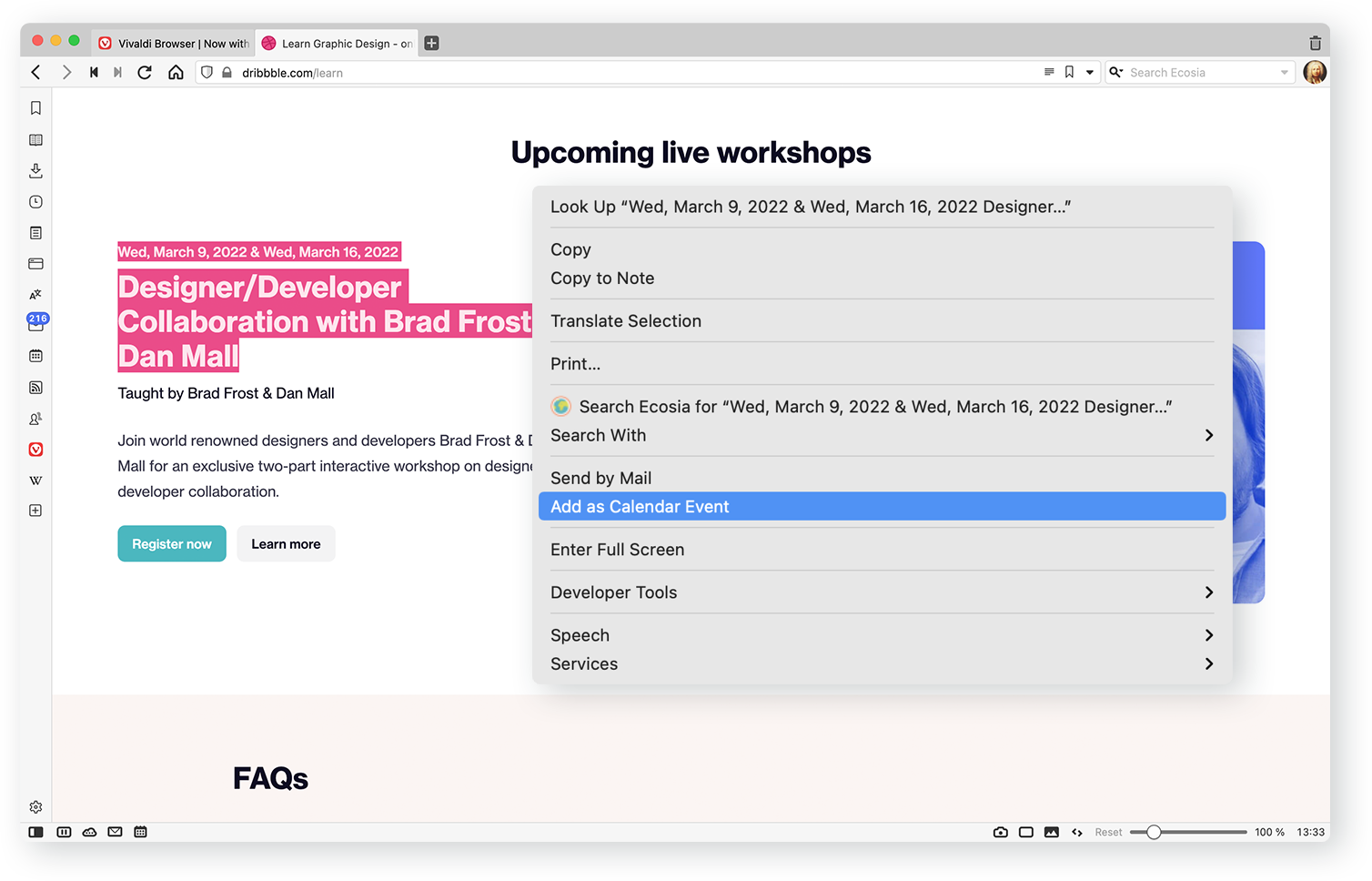Go to the Home page
1372x881 pixels.
click(x=176, y=73)
